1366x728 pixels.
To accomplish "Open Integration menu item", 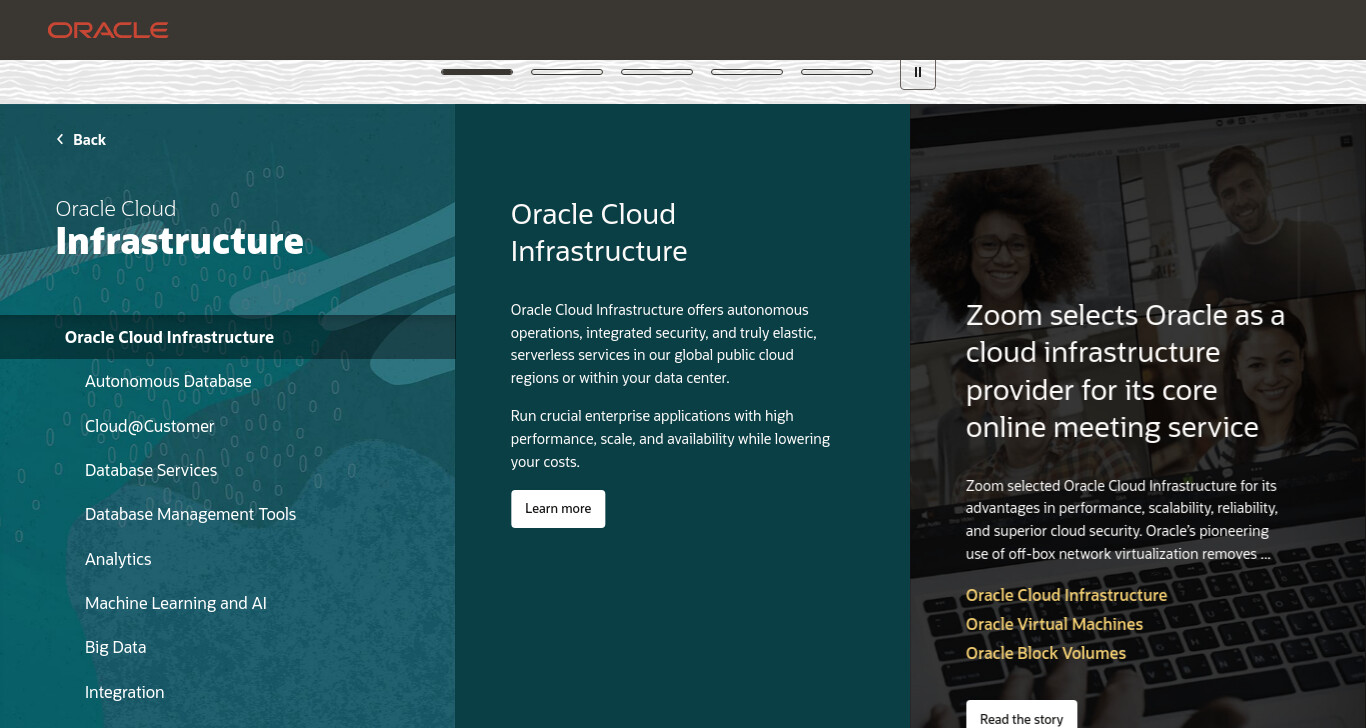I will point(125,692).
